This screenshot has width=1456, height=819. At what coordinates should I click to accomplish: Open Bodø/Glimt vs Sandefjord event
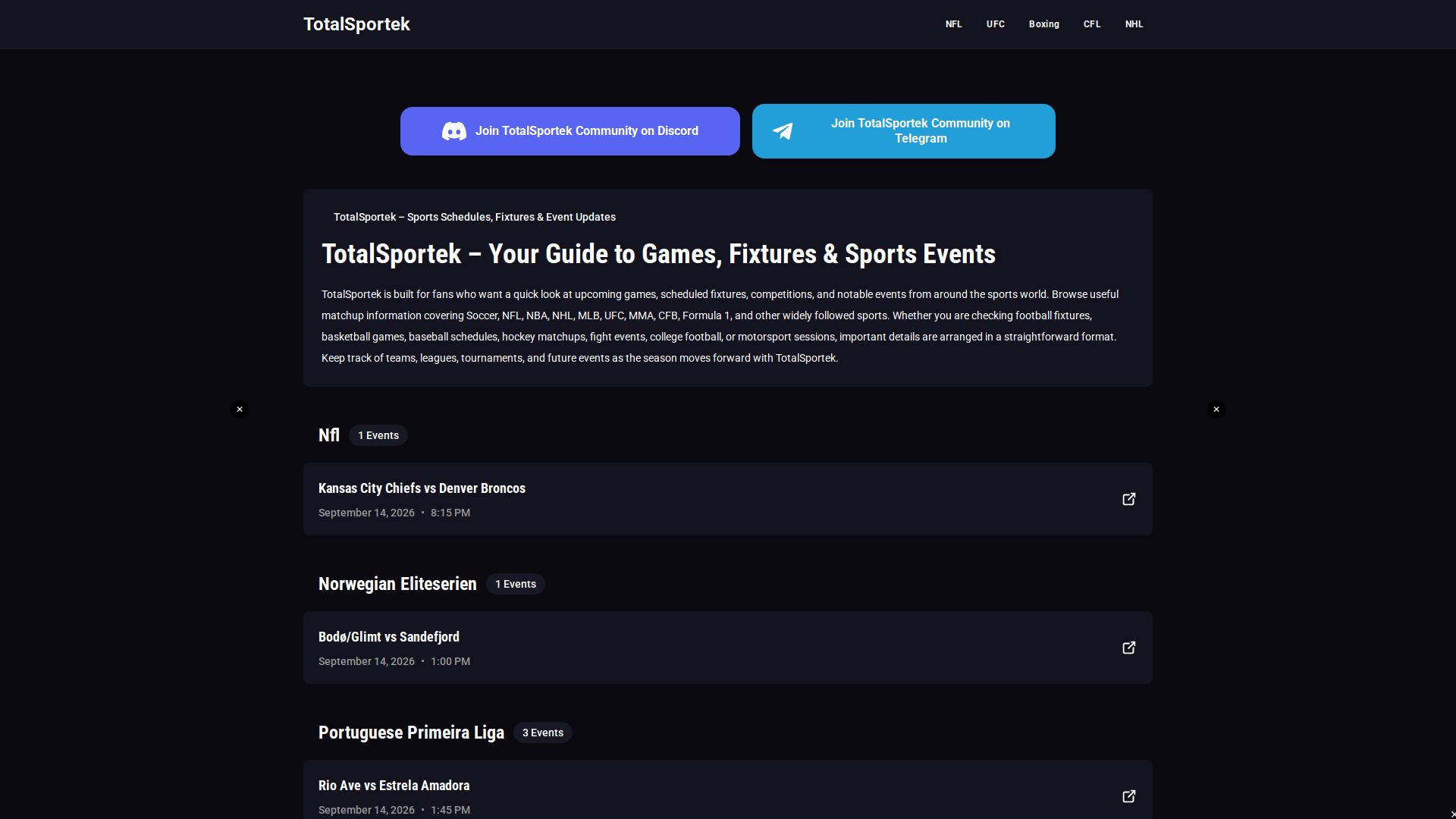click(x=728, y=648)
